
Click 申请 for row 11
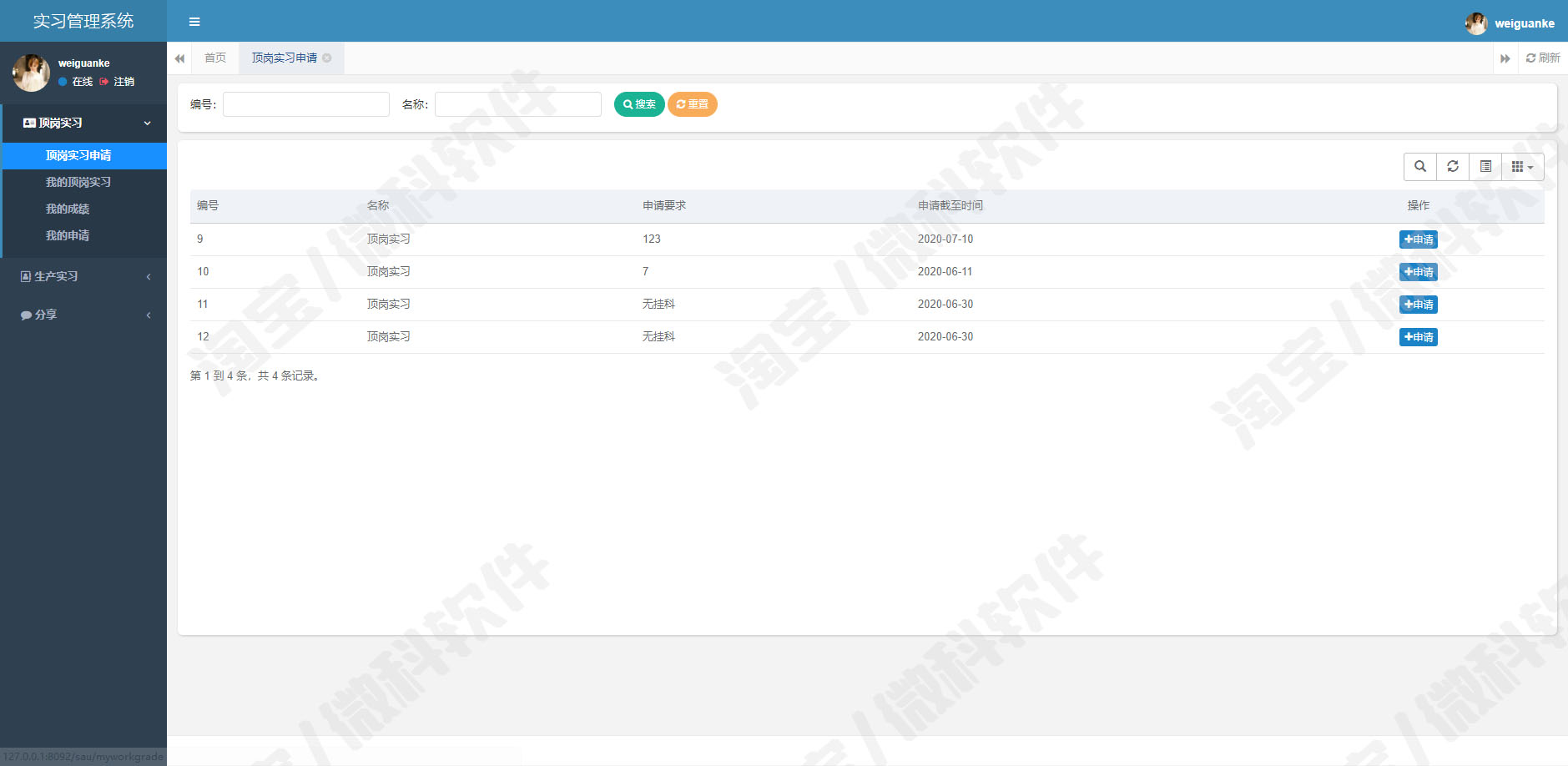[1419, 305]
